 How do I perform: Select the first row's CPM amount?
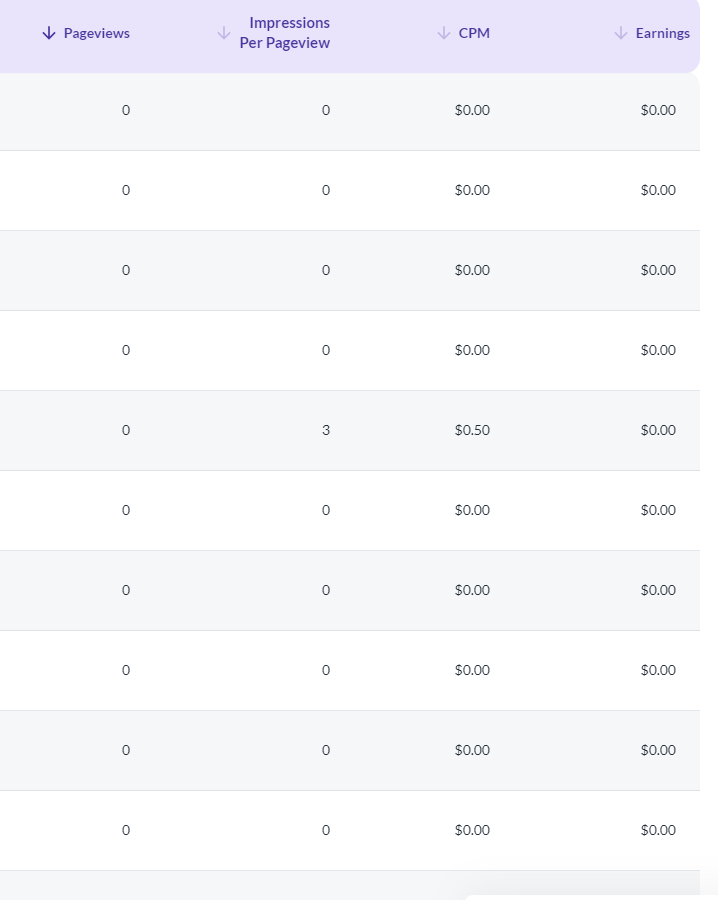click(472, 110)
